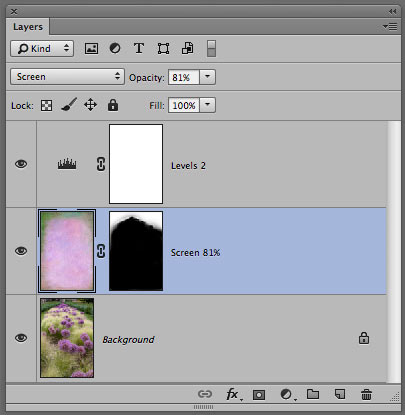Select the Background layer name
This screenshot has width=405, height=415.
pyautogui.click(x=128, y=340)
